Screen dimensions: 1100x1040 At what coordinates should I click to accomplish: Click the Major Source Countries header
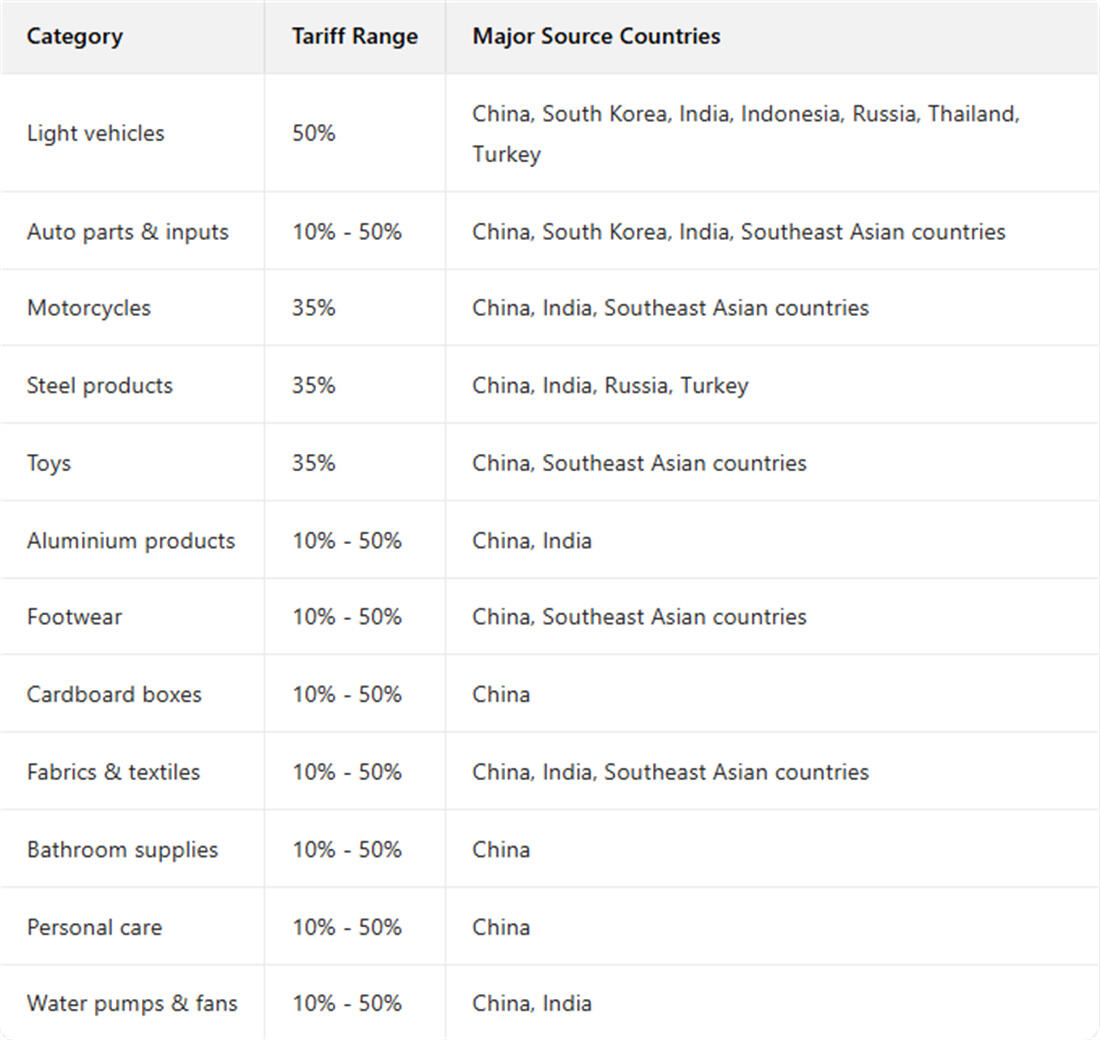click(x=596, y=37)
